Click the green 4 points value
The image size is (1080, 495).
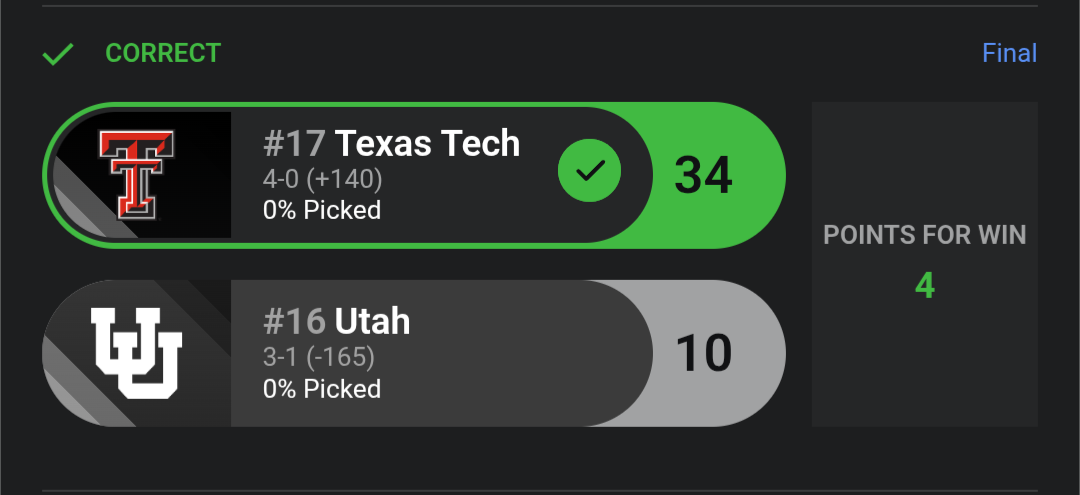[924, 286]
